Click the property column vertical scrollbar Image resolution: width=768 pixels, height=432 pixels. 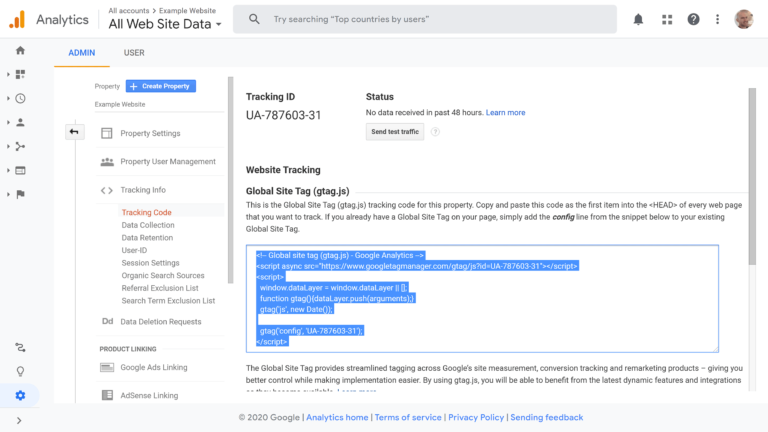click(230, 180)
